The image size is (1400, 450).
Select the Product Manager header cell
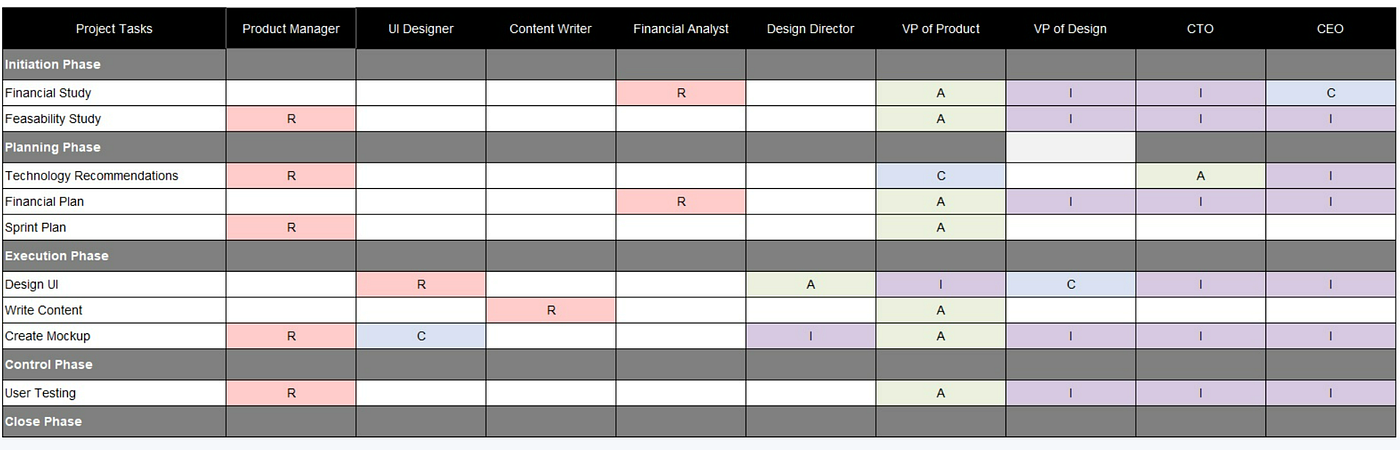[x=291, y=29]
